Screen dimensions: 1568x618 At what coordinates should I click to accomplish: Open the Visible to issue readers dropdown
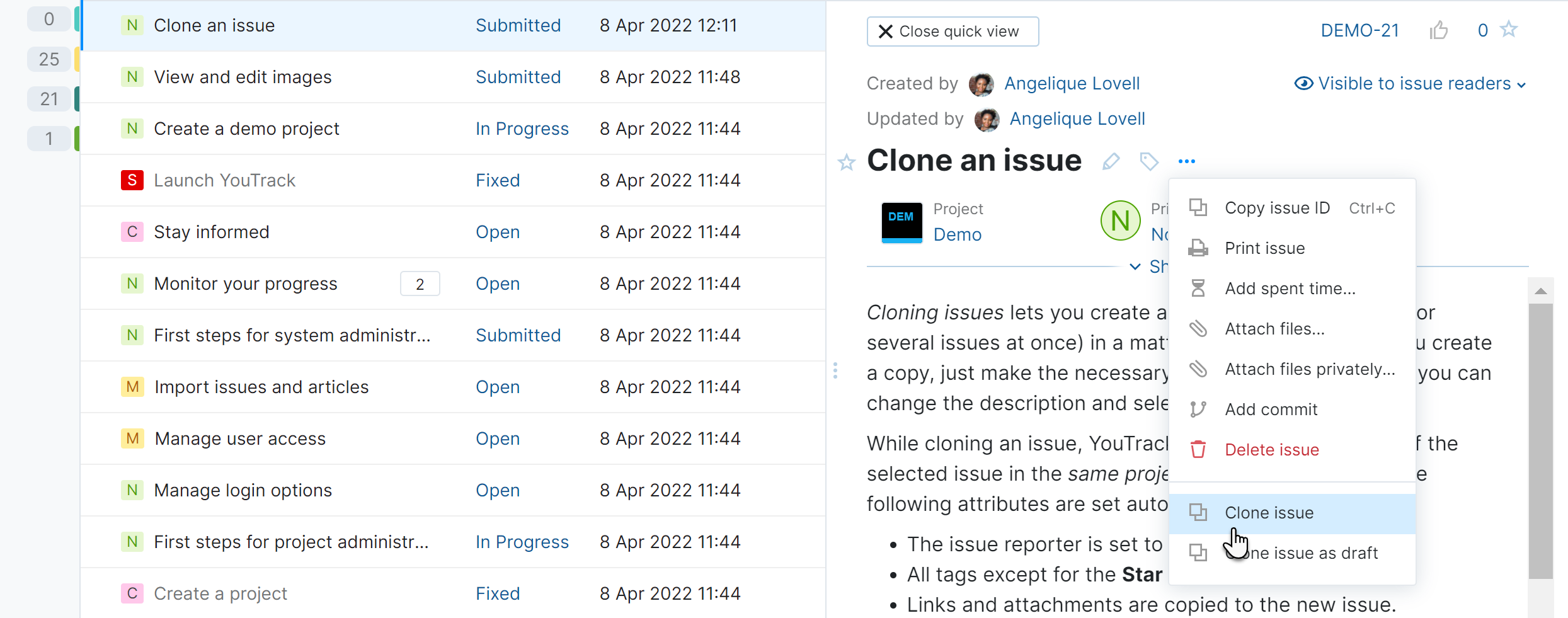[1410, 84]
